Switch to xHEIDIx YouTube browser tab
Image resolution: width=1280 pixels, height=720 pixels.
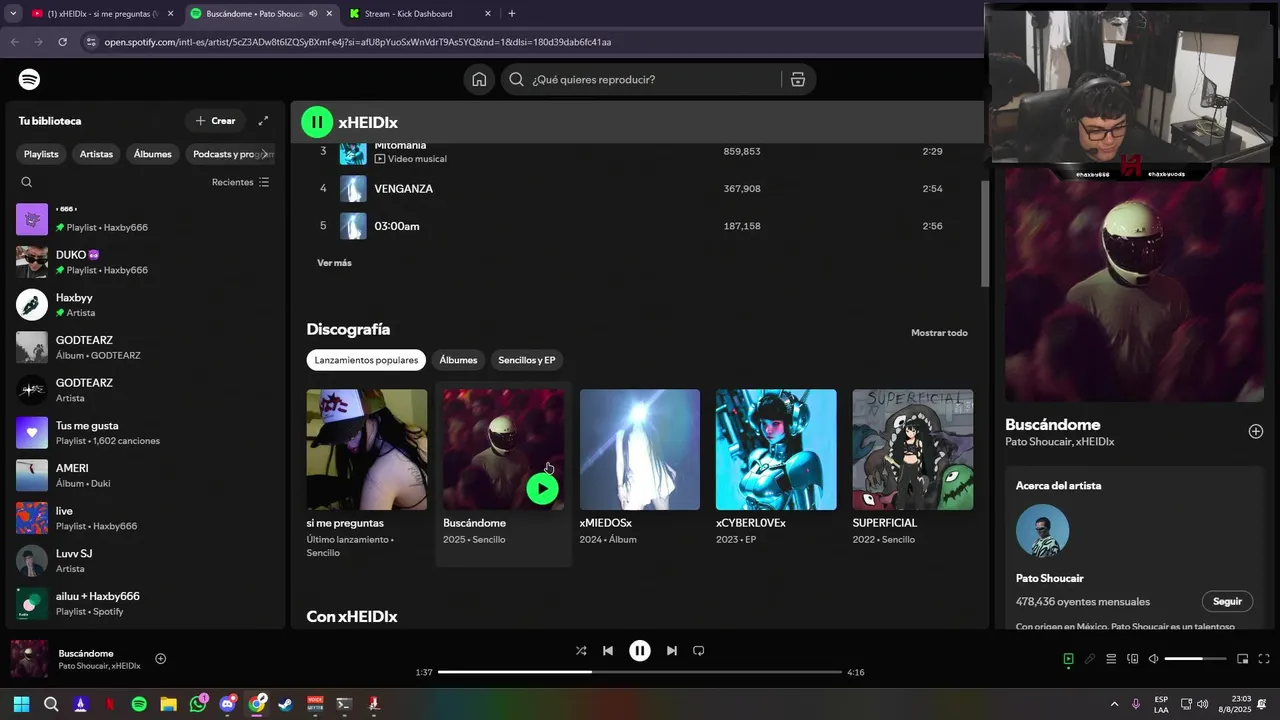click(x=102, y=14)
